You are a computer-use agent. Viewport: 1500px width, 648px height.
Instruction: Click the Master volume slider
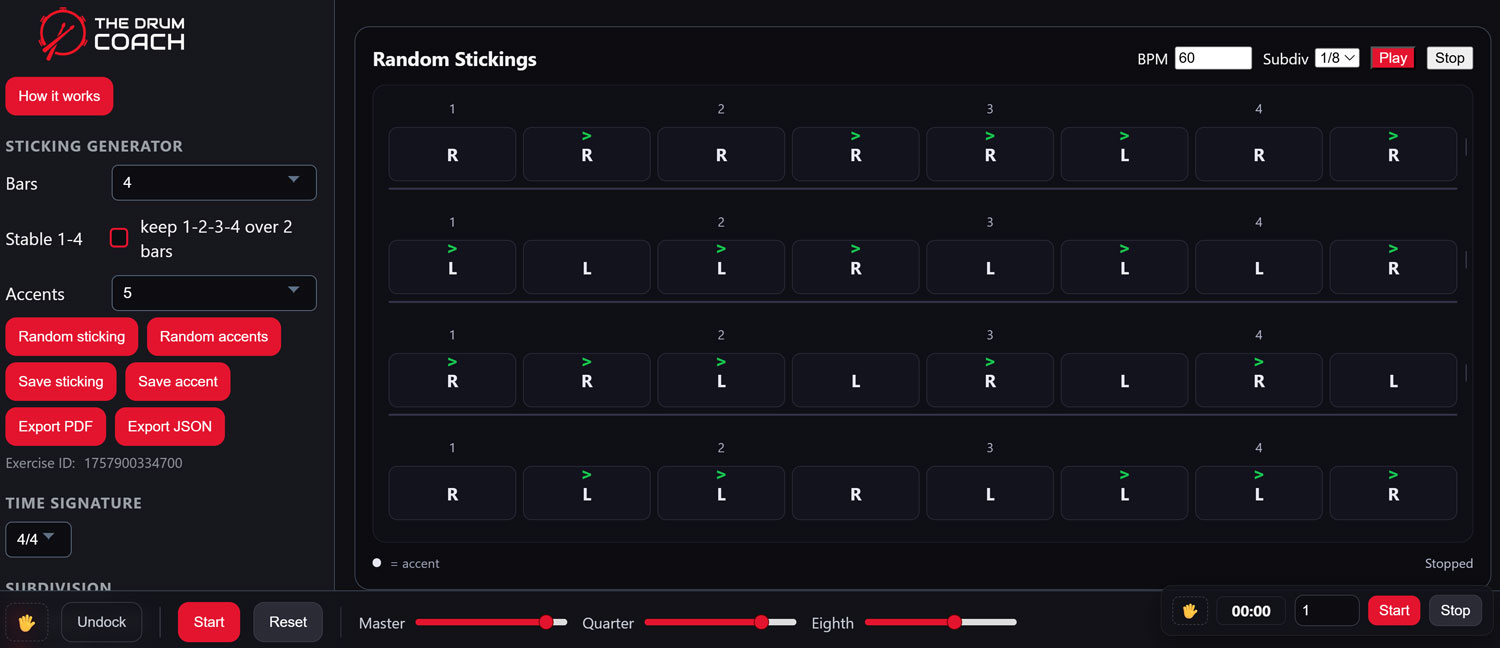pyautogui.click(x=492, y=622)
